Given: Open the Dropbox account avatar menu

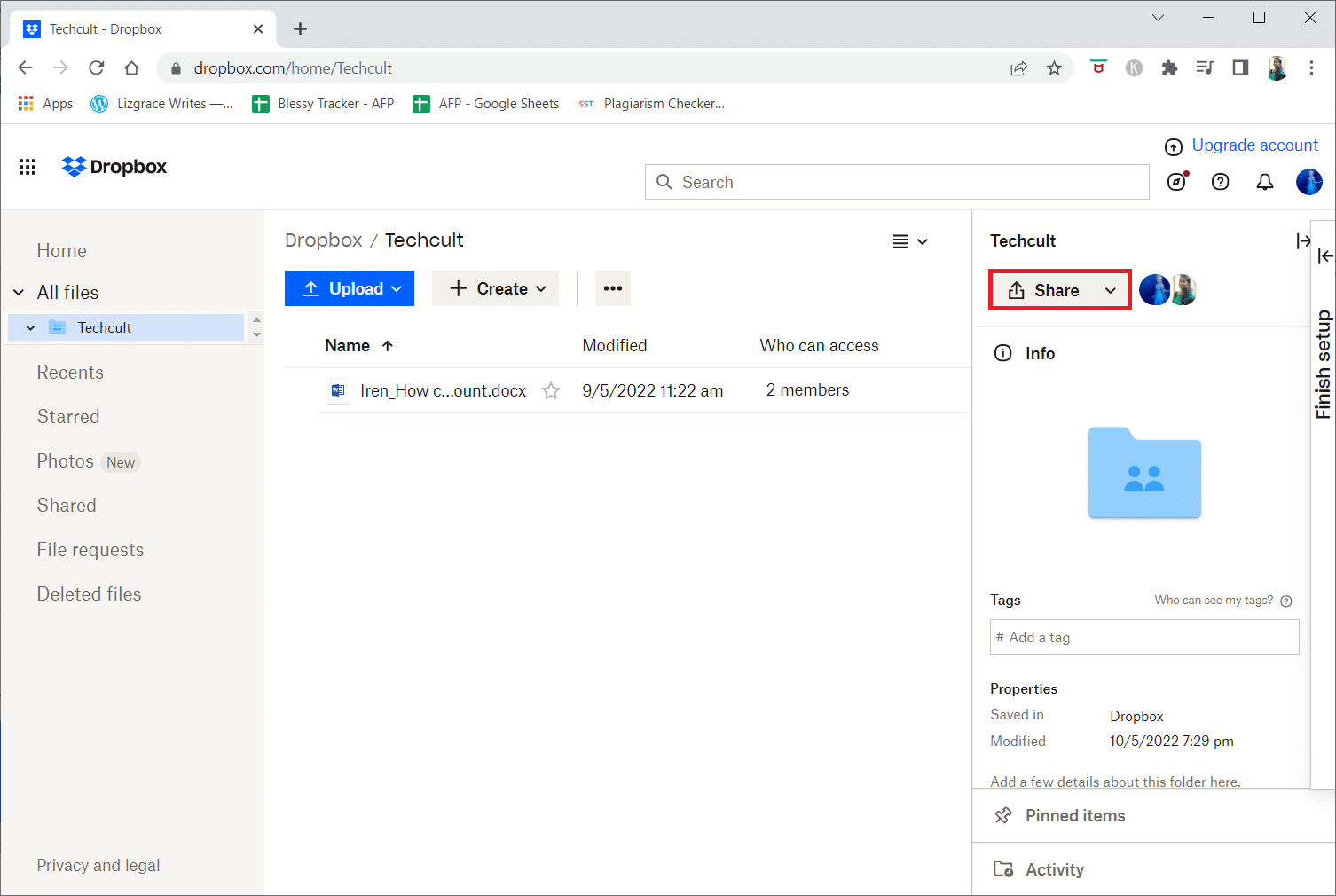Looking at the screenshot, I should coord(1309,182).
